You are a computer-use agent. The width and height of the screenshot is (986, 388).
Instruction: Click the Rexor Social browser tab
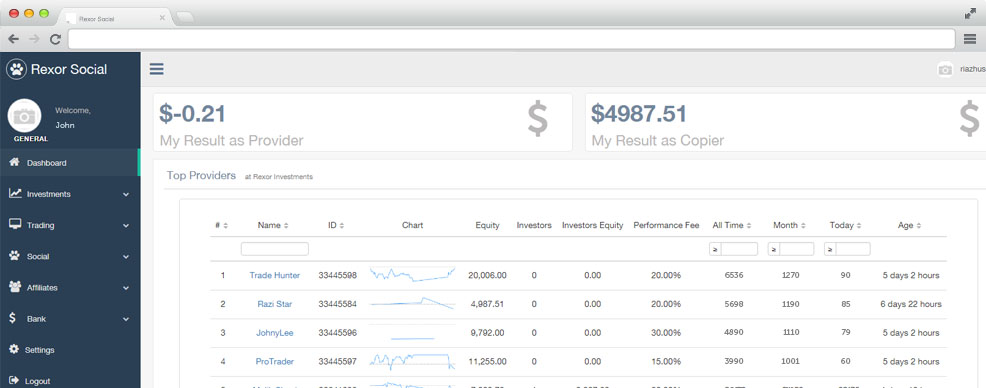(116, 18)
